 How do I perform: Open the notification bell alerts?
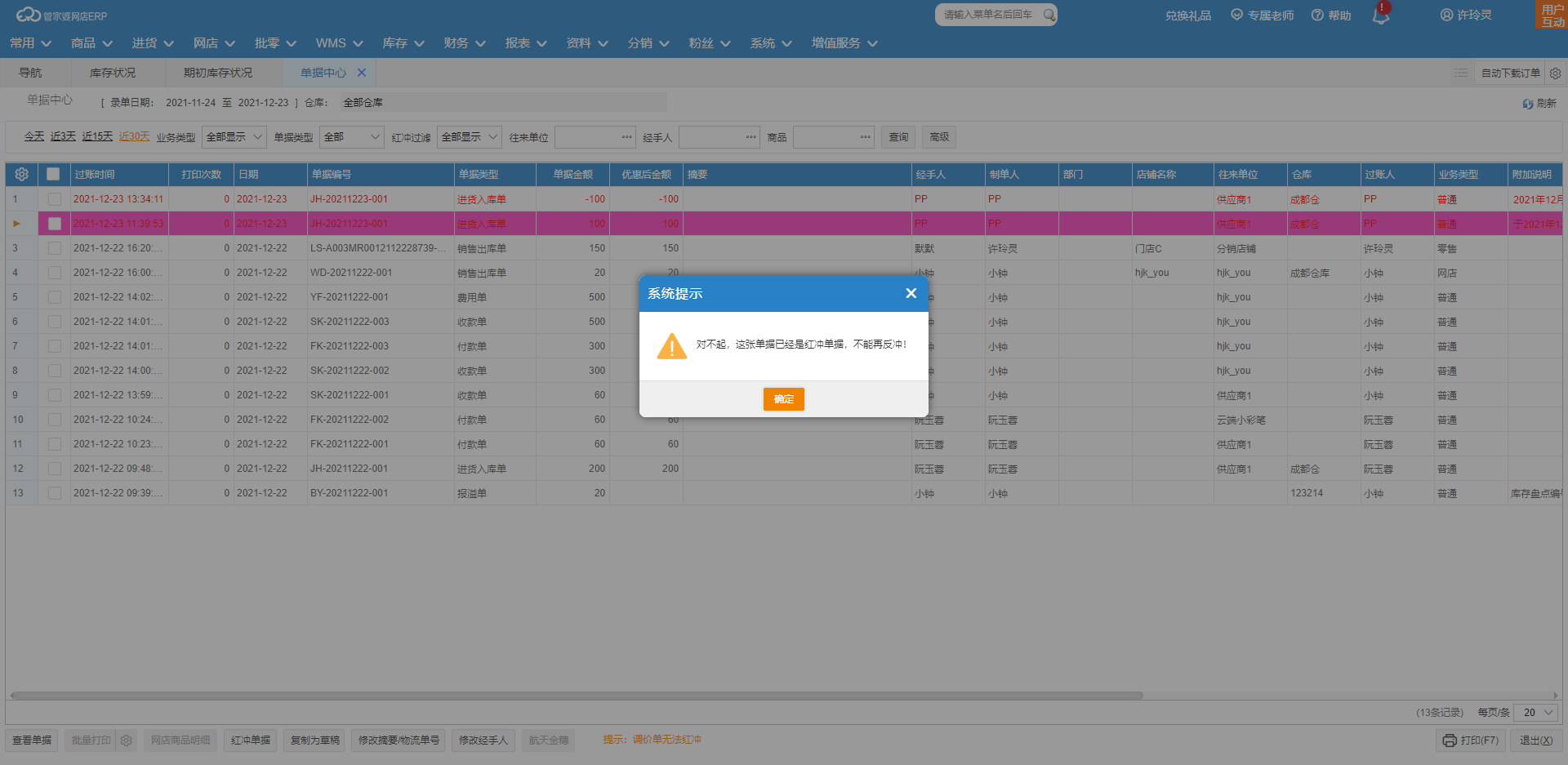(x=1380, y=16)
